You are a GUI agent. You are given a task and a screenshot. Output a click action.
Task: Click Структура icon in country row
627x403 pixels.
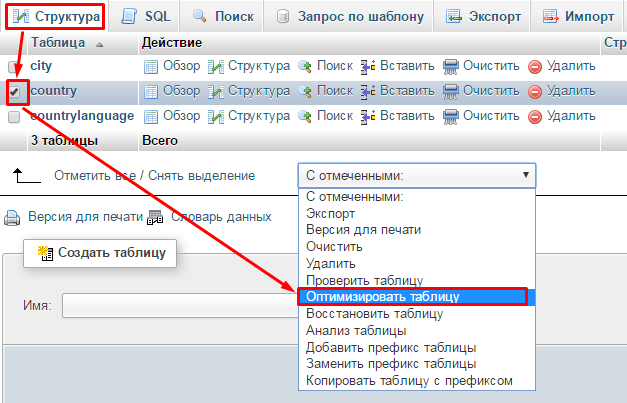(216, 92)
